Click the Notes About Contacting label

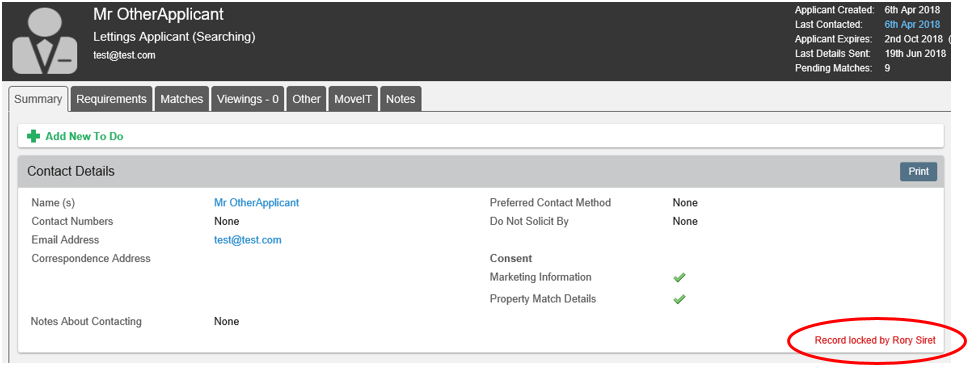(x=86, y=321)
